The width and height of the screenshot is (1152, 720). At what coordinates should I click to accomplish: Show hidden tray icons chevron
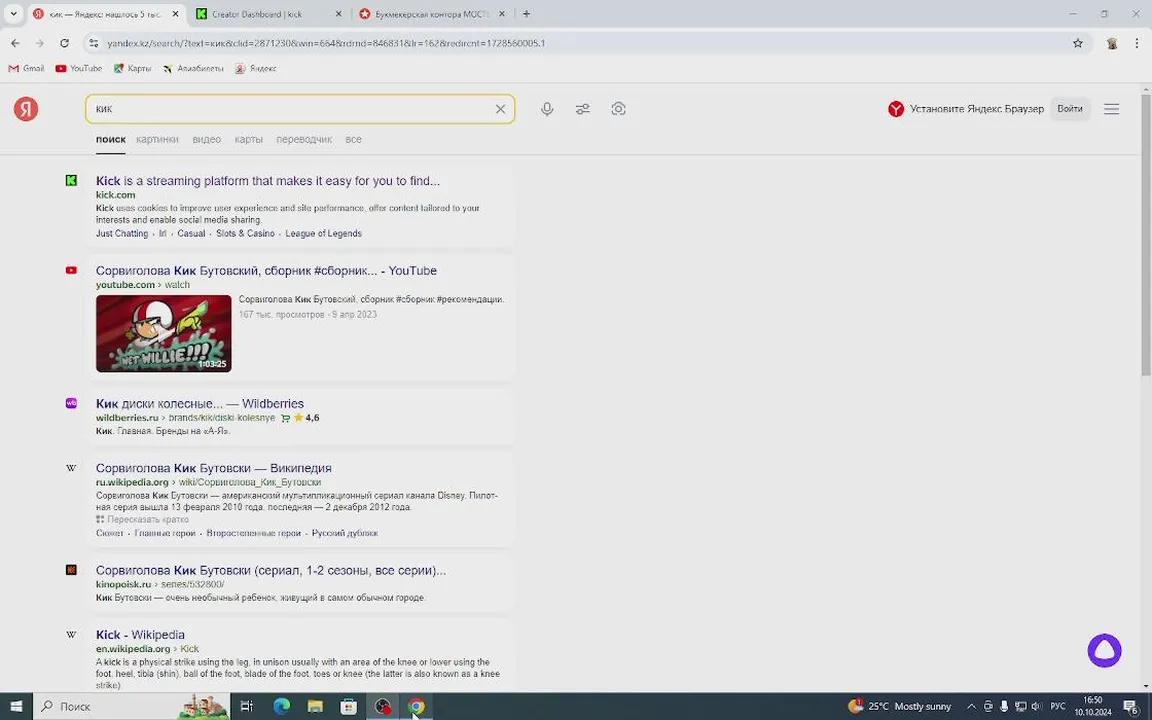(x=971, y=706)
